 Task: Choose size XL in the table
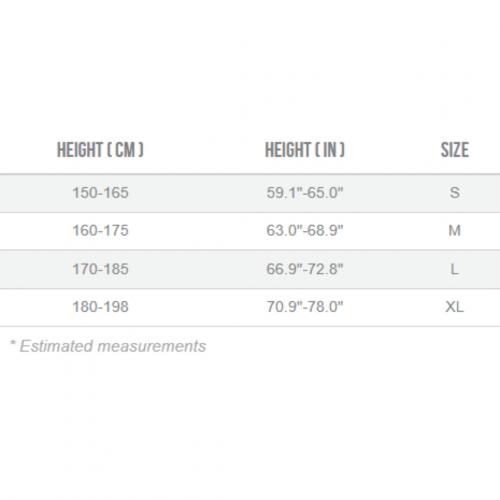pyautogui.click(x=455, y=307)
